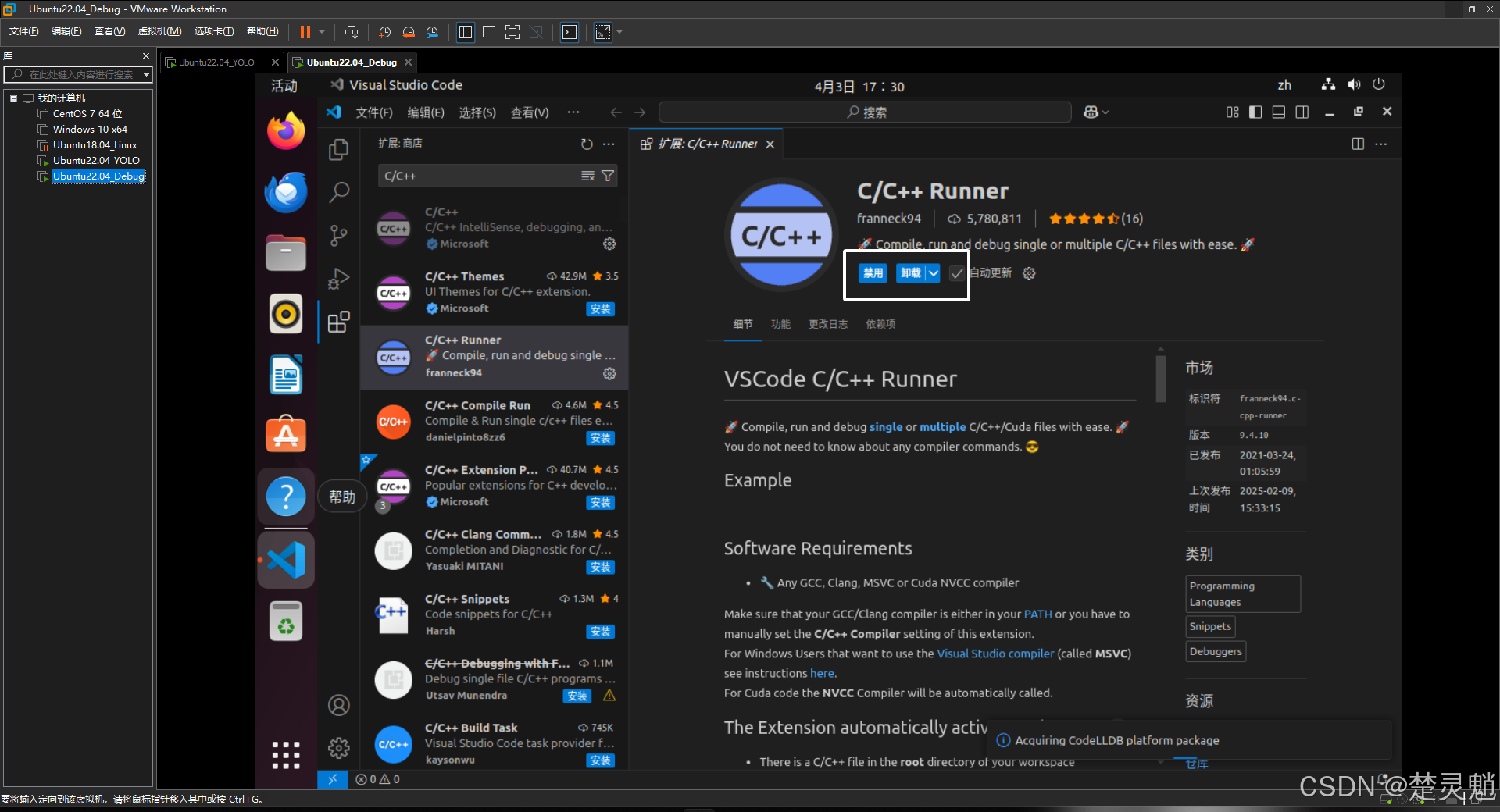Image resolution: width=1500 pixels, height=812 pixels.
Task: Click the extension details scrollbar thumb
Action: (x=1161, y=378)
